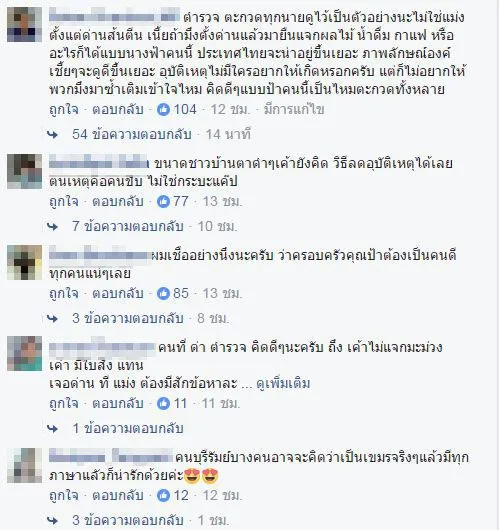499x530 pixels.
Task: Open the profile picture of the last commenter
Action: 24,465
